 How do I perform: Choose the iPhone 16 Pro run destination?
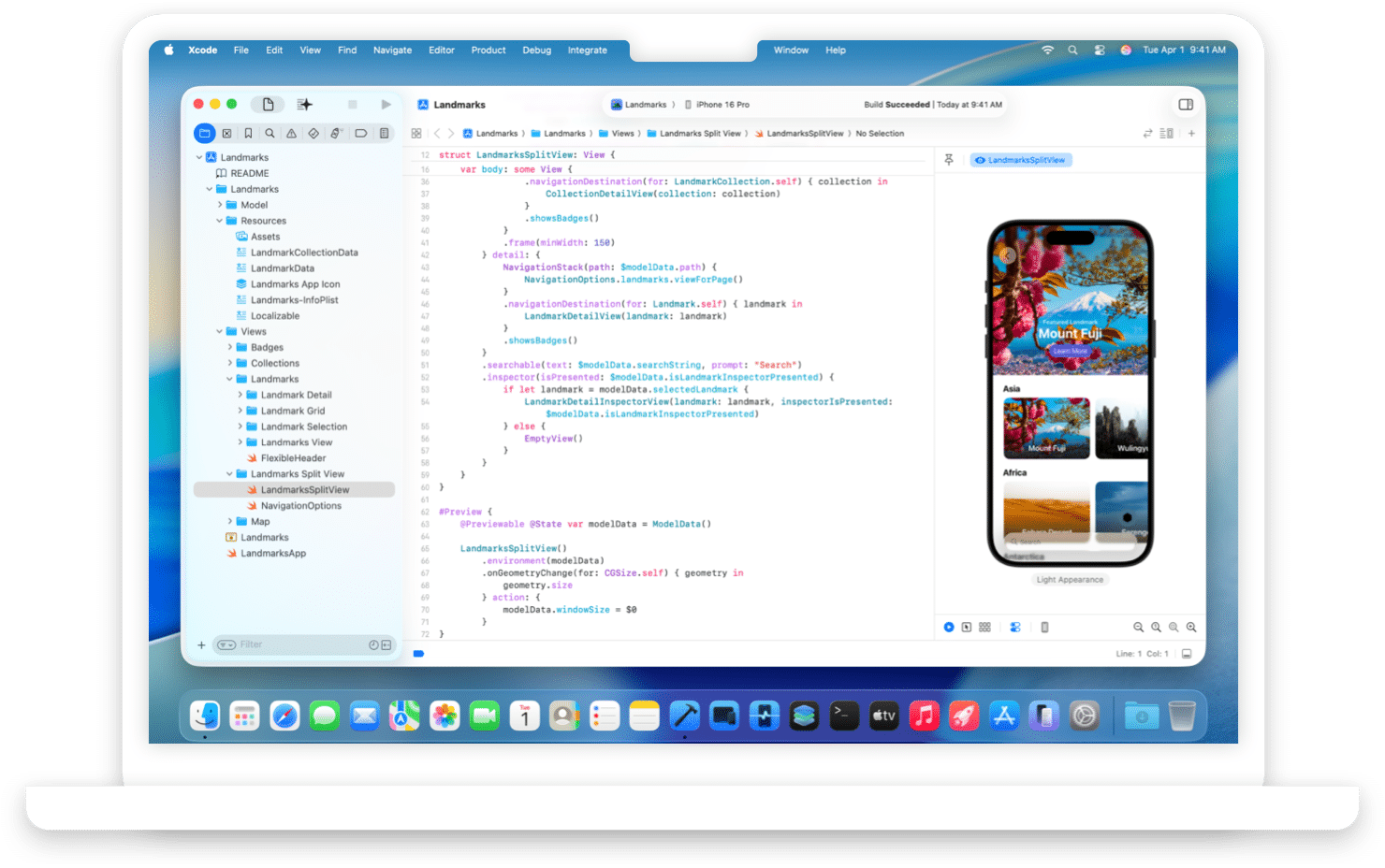coord(717,105)
